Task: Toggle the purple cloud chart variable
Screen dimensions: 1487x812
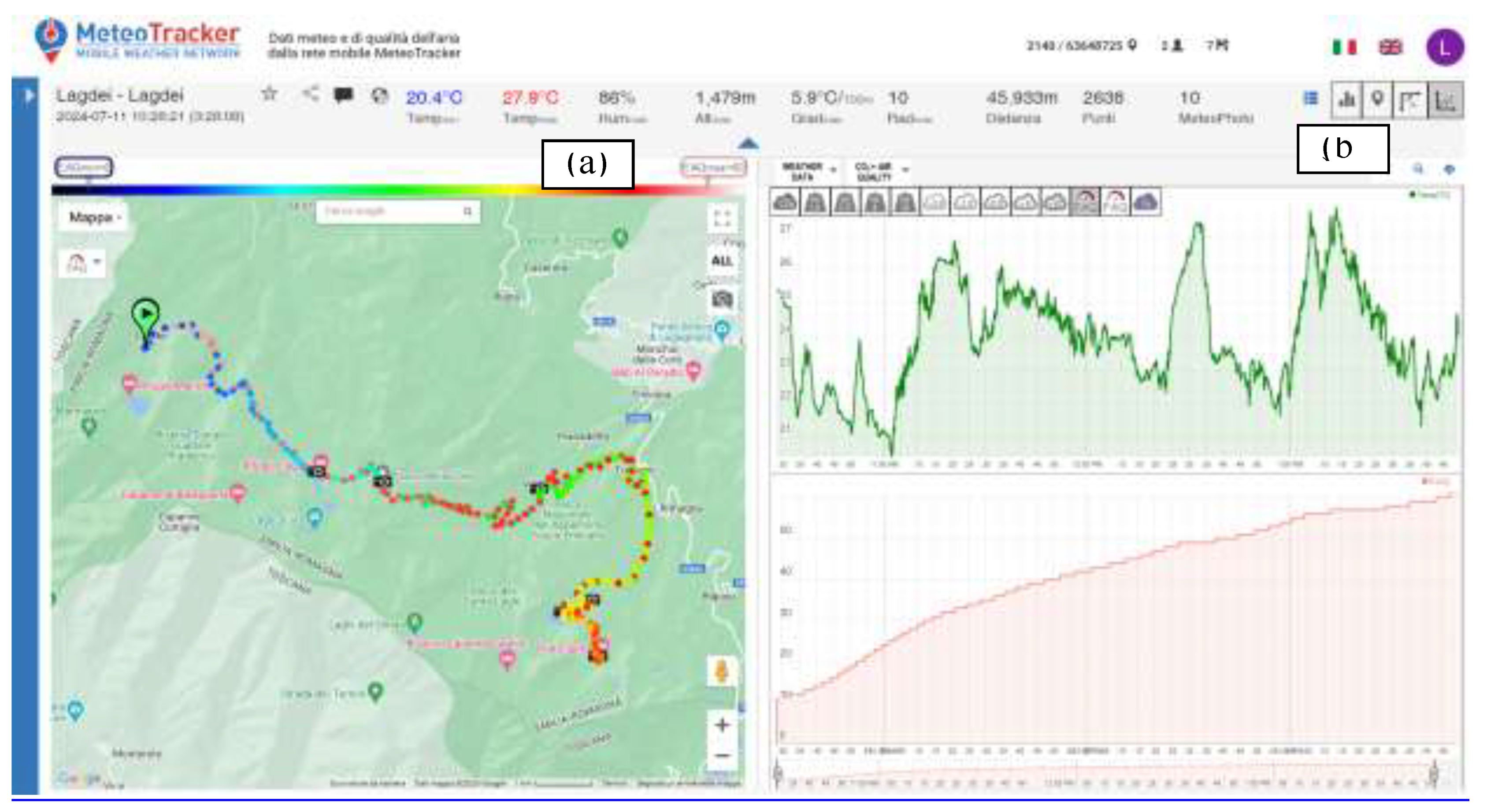Action: point(1146,203)
